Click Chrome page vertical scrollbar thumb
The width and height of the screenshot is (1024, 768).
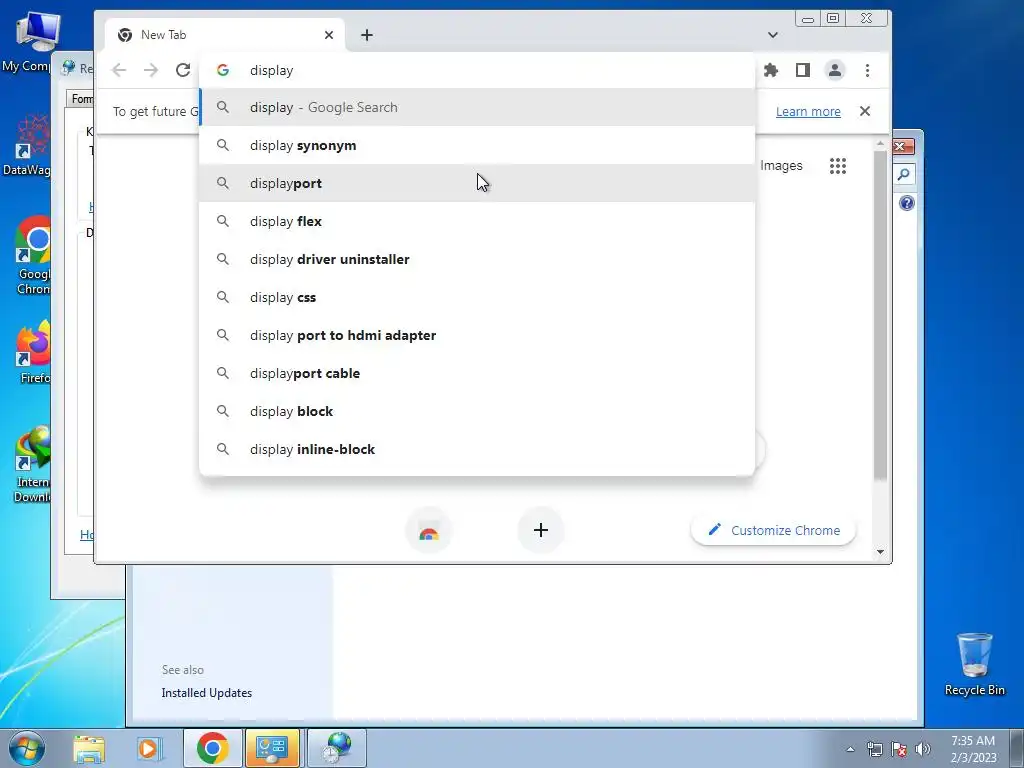[880, 315]
